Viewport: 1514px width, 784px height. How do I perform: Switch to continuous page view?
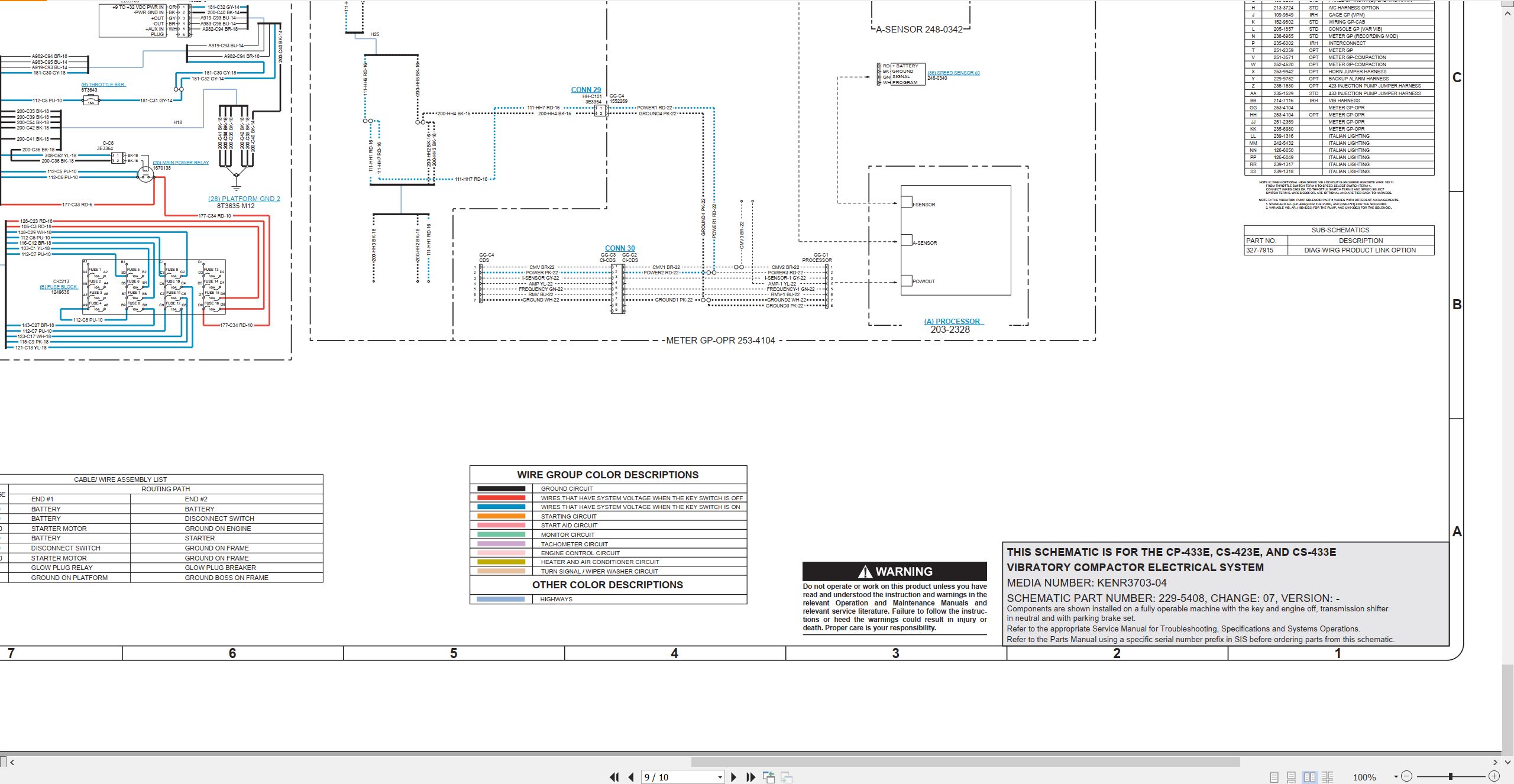(1292, 777)
